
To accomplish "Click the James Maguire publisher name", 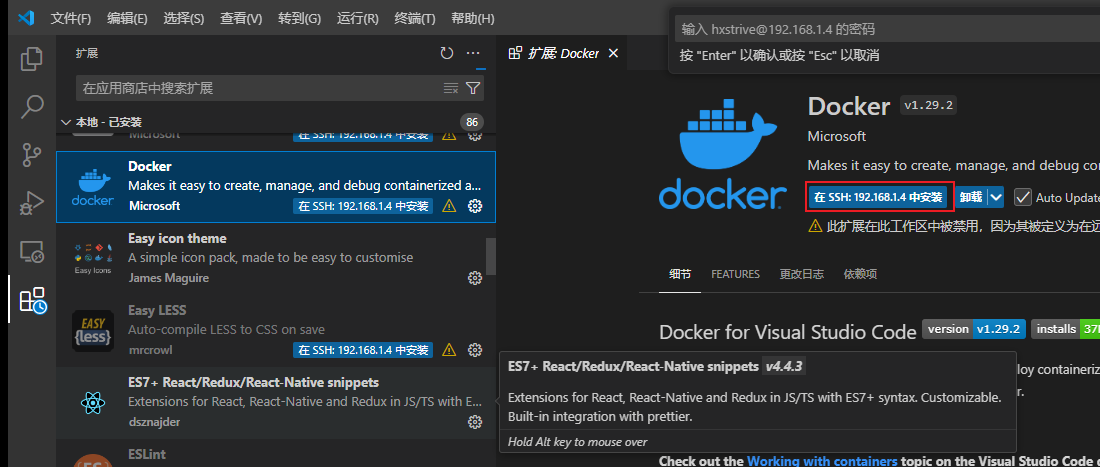I will [x=168, y=278].
